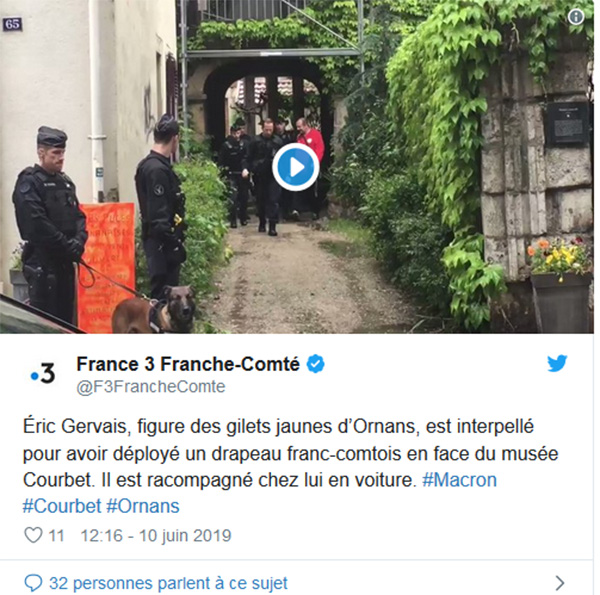The height and width of the screenshot is (595, 600).
Task: Open the speech bubble reply icon
Action: coord(33,583)
